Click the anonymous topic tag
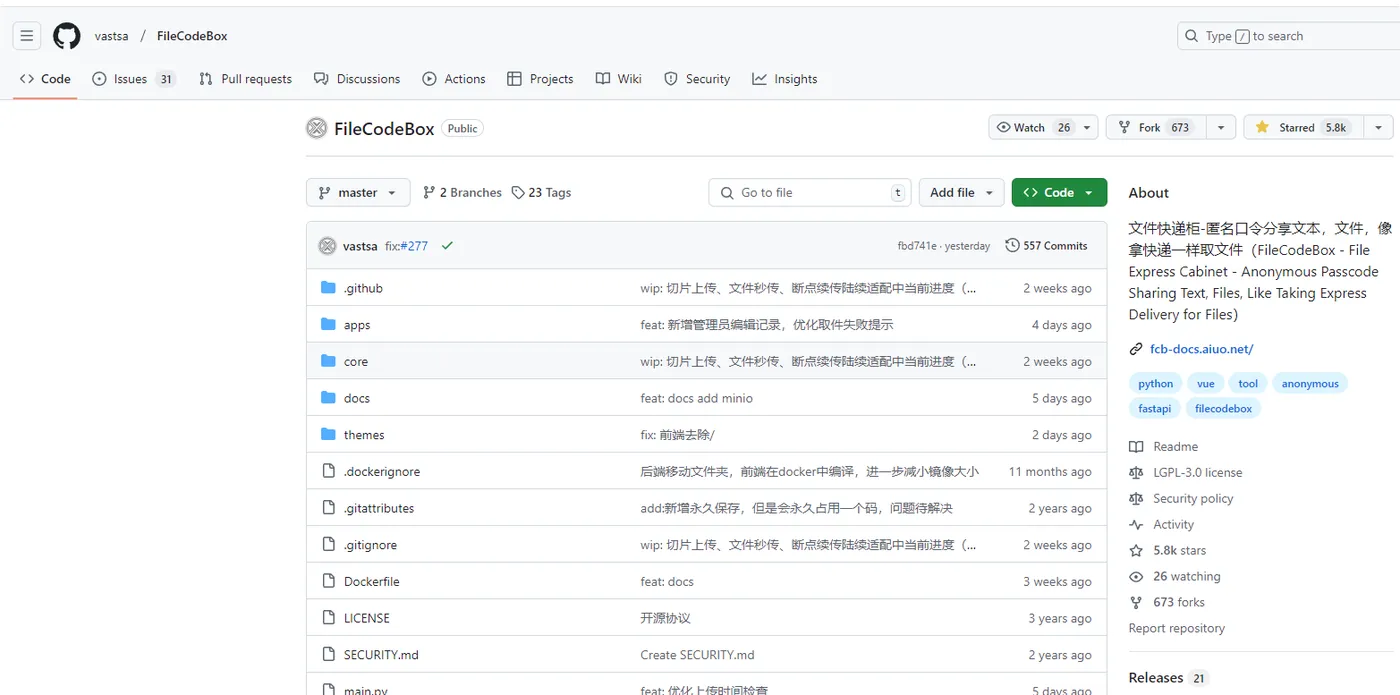 pos(1310,384)
